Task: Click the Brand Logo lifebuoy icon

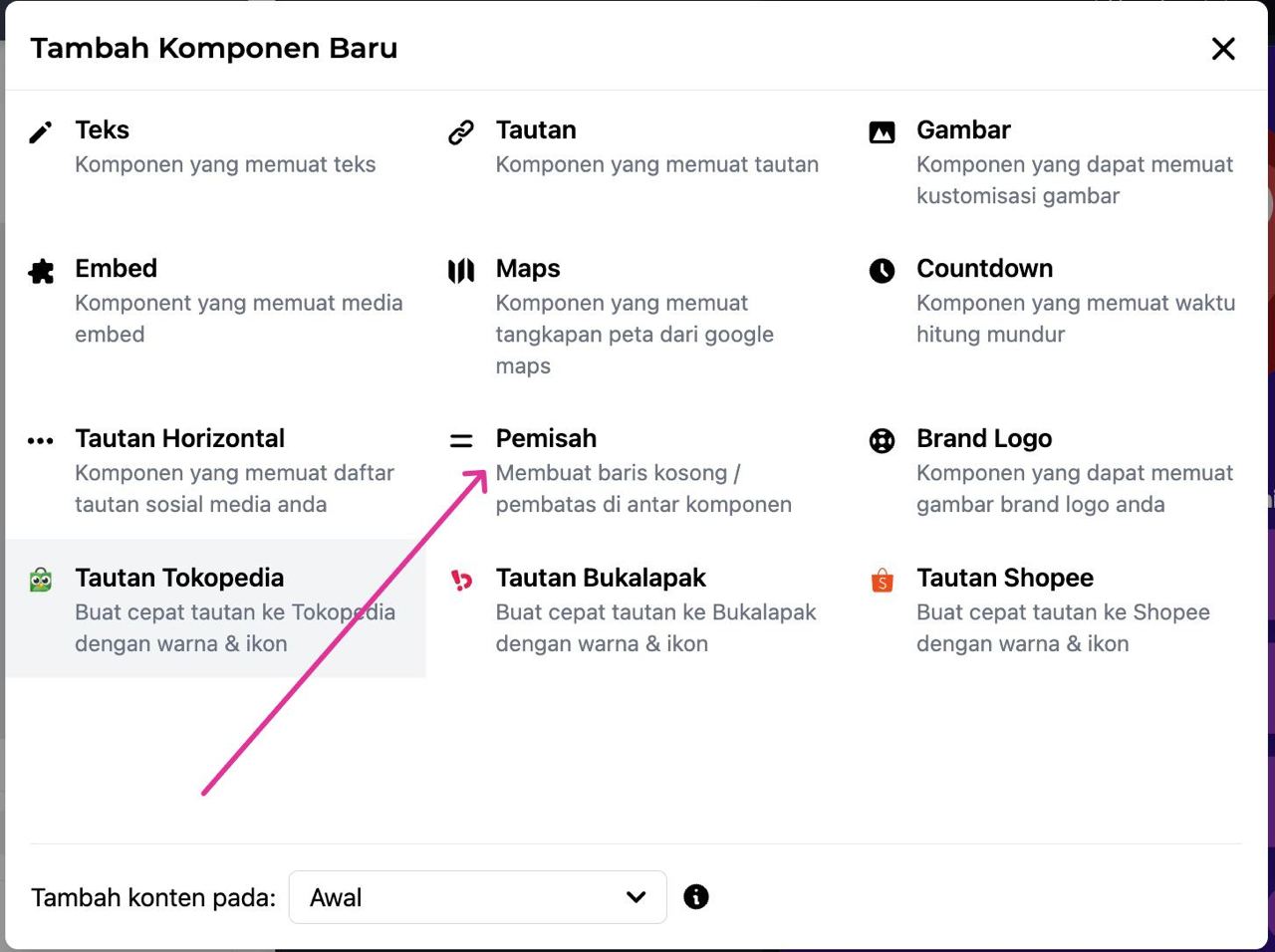Action: 882,441
